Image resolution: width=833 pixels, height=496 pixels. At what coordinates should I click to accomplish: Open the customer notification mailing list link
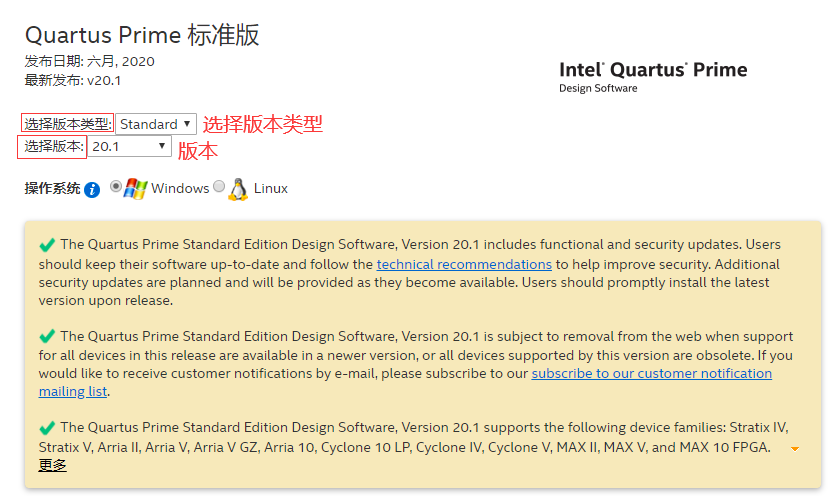pyautogui.click(x=651, y=374)
